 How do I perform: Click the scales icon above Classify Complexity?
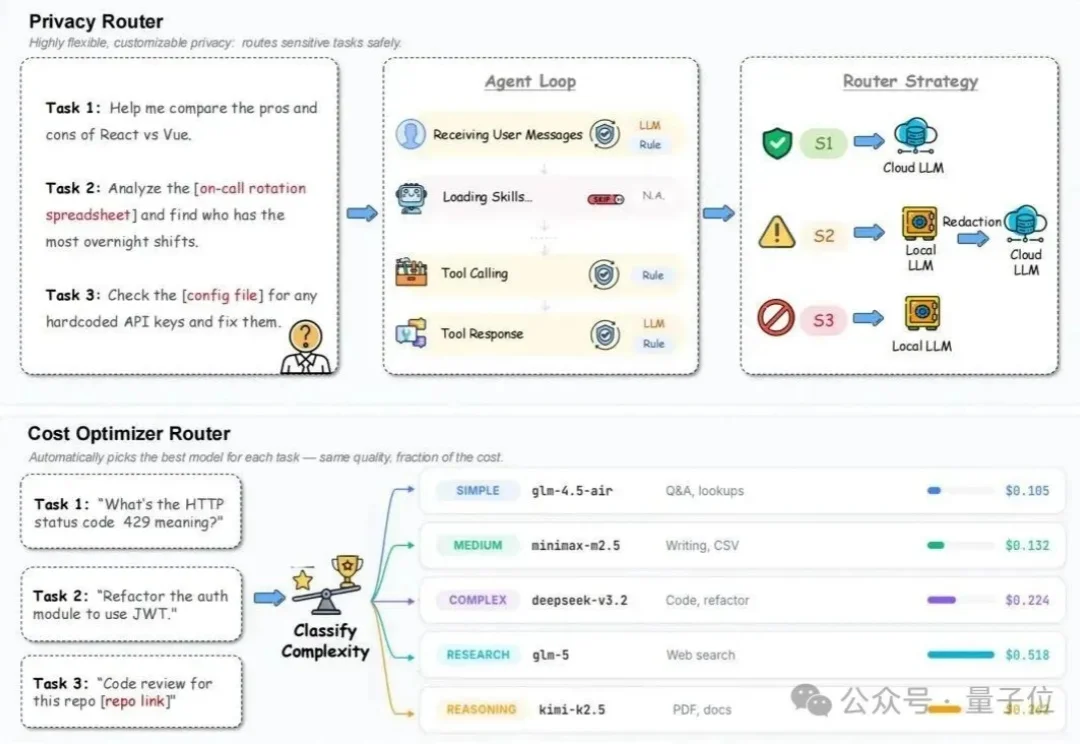(x=327, y=587)
